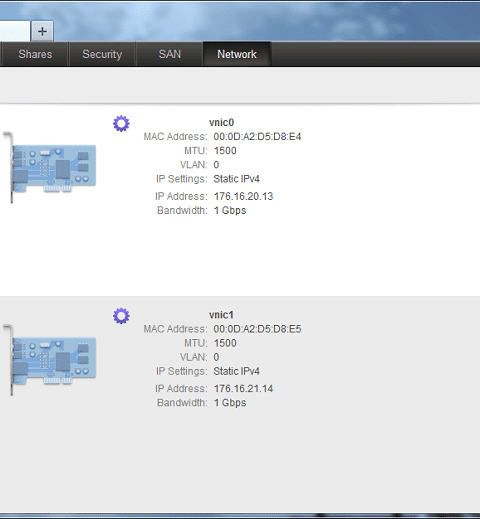Click the vnic0 interface name
The width and height of the screenshot is (480, 519).
tap(222, 123)
